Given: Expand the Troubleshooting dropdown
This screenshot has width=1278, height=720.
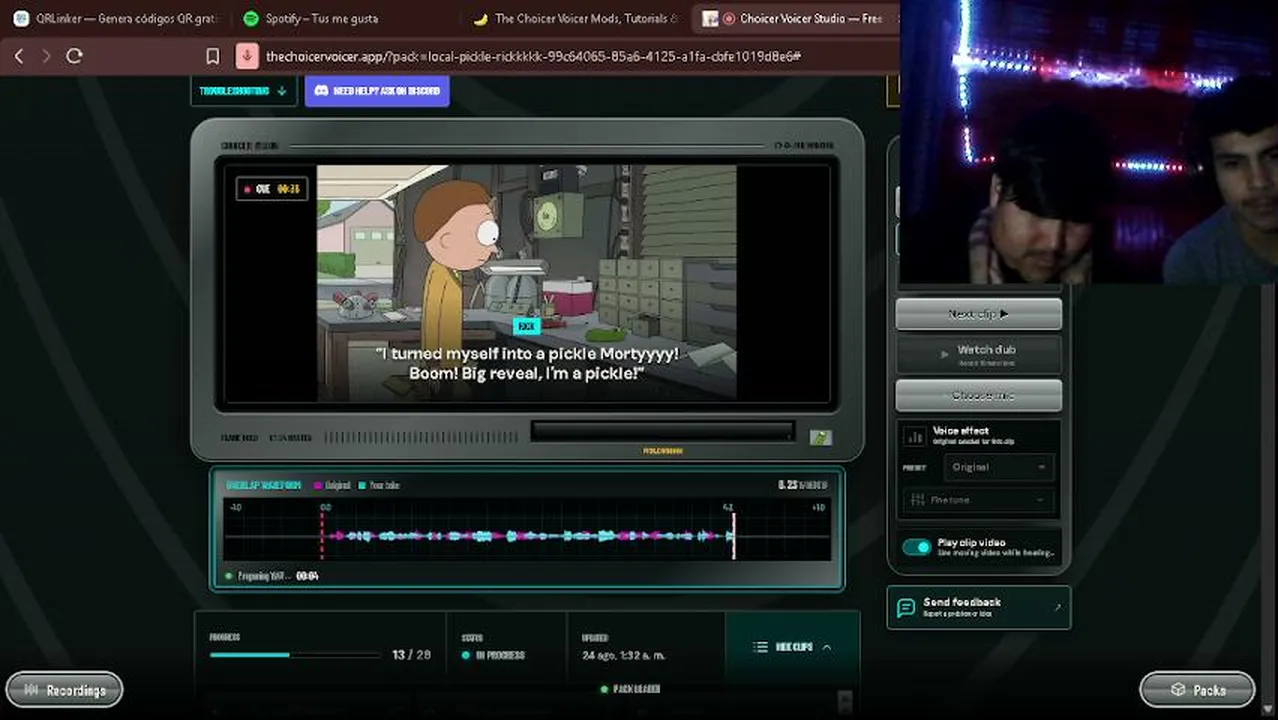Looking at the screenshot, I should click(x=243, y=90).
